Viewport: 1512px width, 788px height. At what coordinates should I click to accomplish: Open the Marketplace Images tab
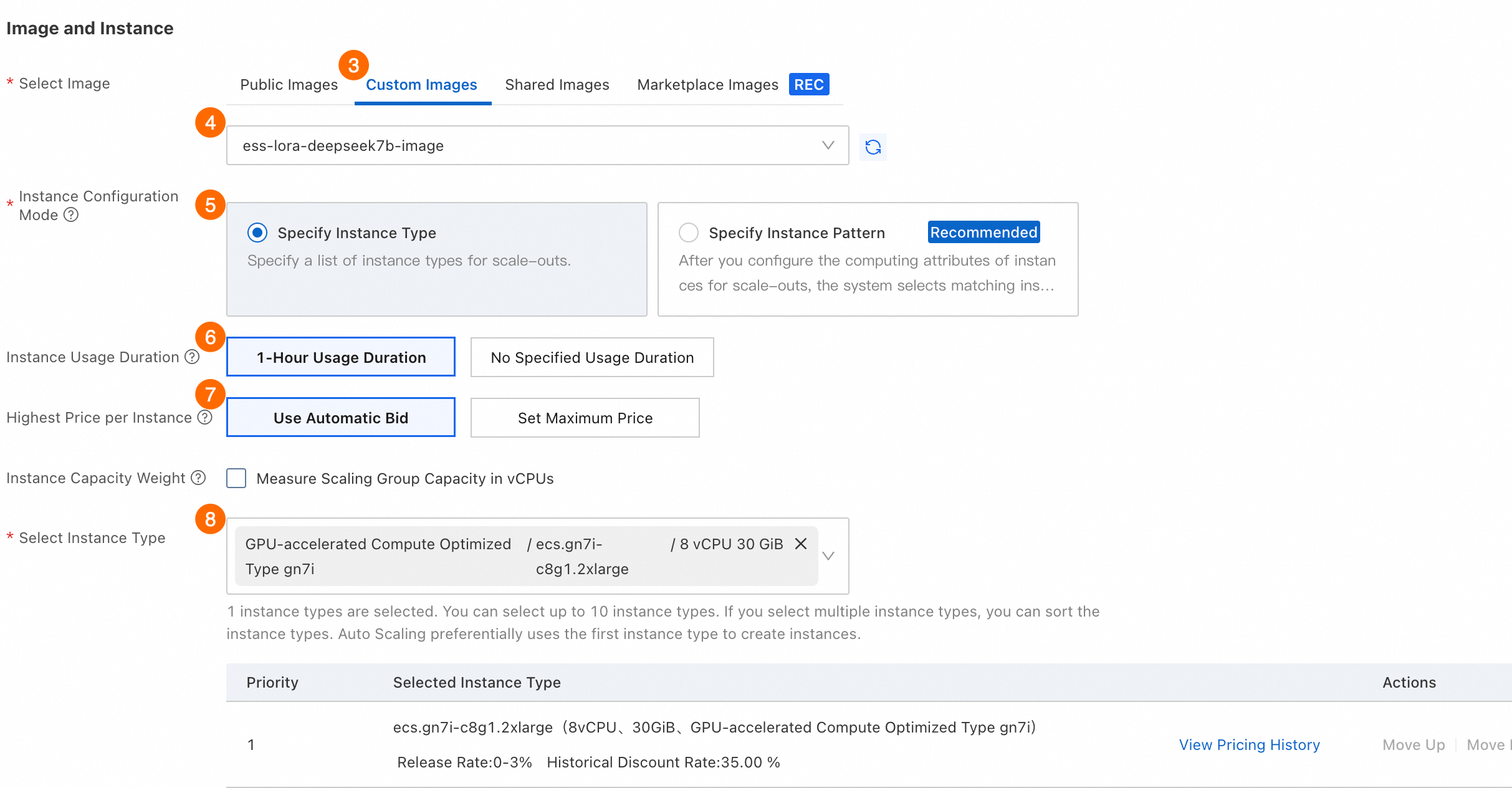(x=707, y=85)
